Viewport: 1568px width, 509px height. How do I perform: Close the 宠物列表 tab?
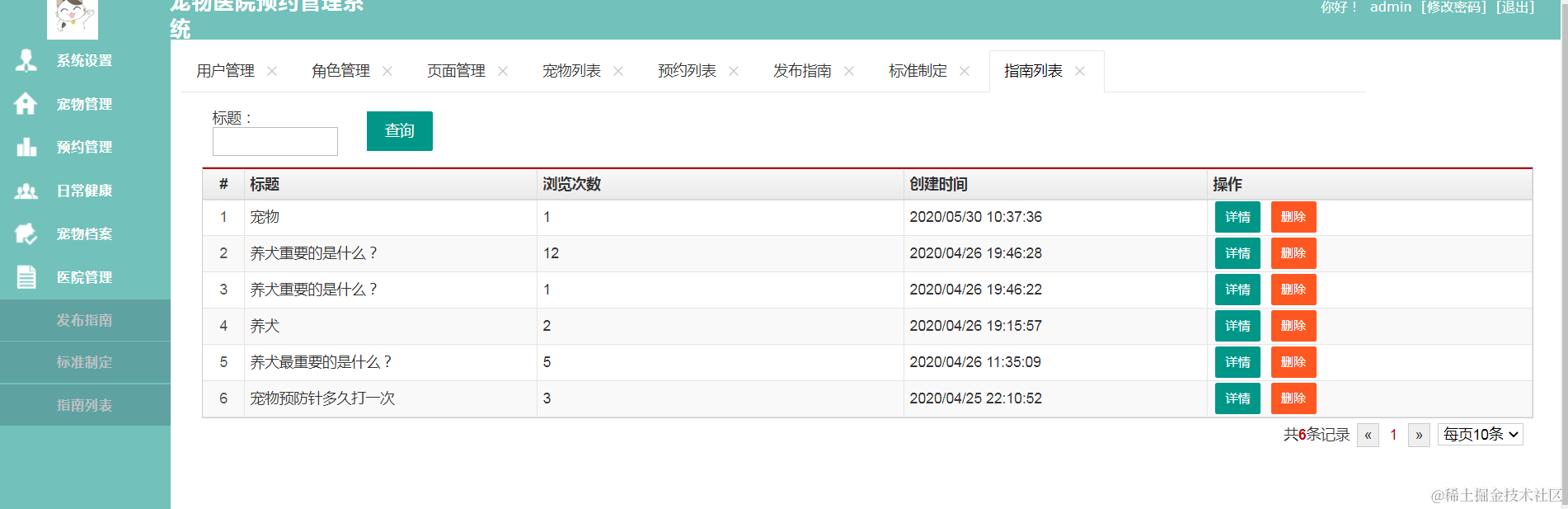click(x=618, y=71)
